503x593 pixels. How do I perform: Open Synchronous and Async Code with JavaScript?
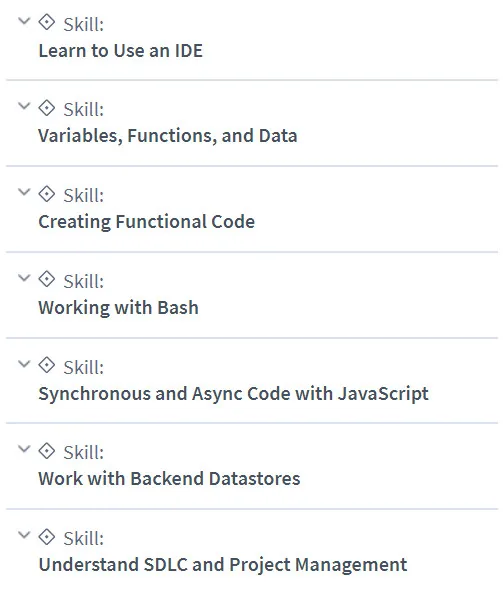tap(233, 394)
